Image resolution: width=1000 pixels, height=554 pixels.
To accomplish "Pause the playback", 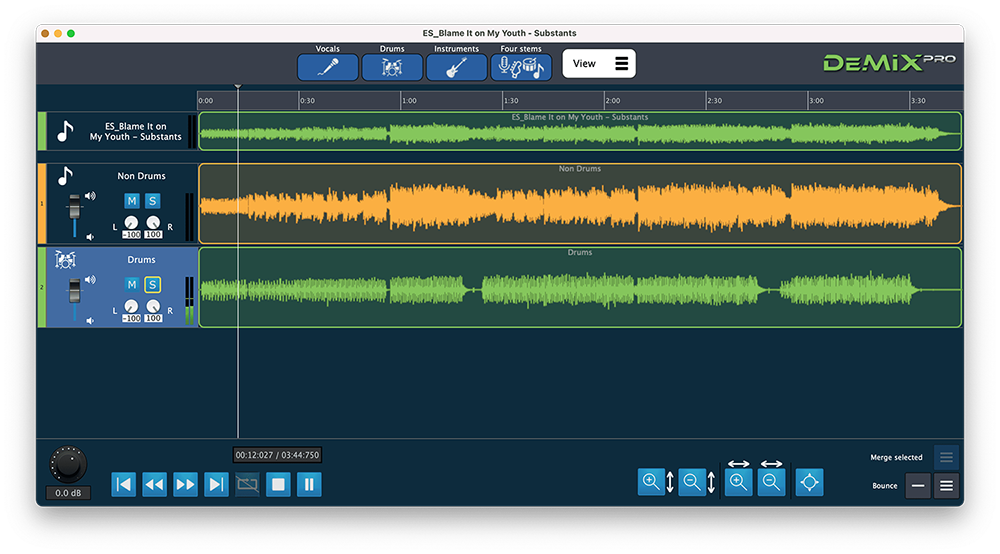I will tap(309, 485).
